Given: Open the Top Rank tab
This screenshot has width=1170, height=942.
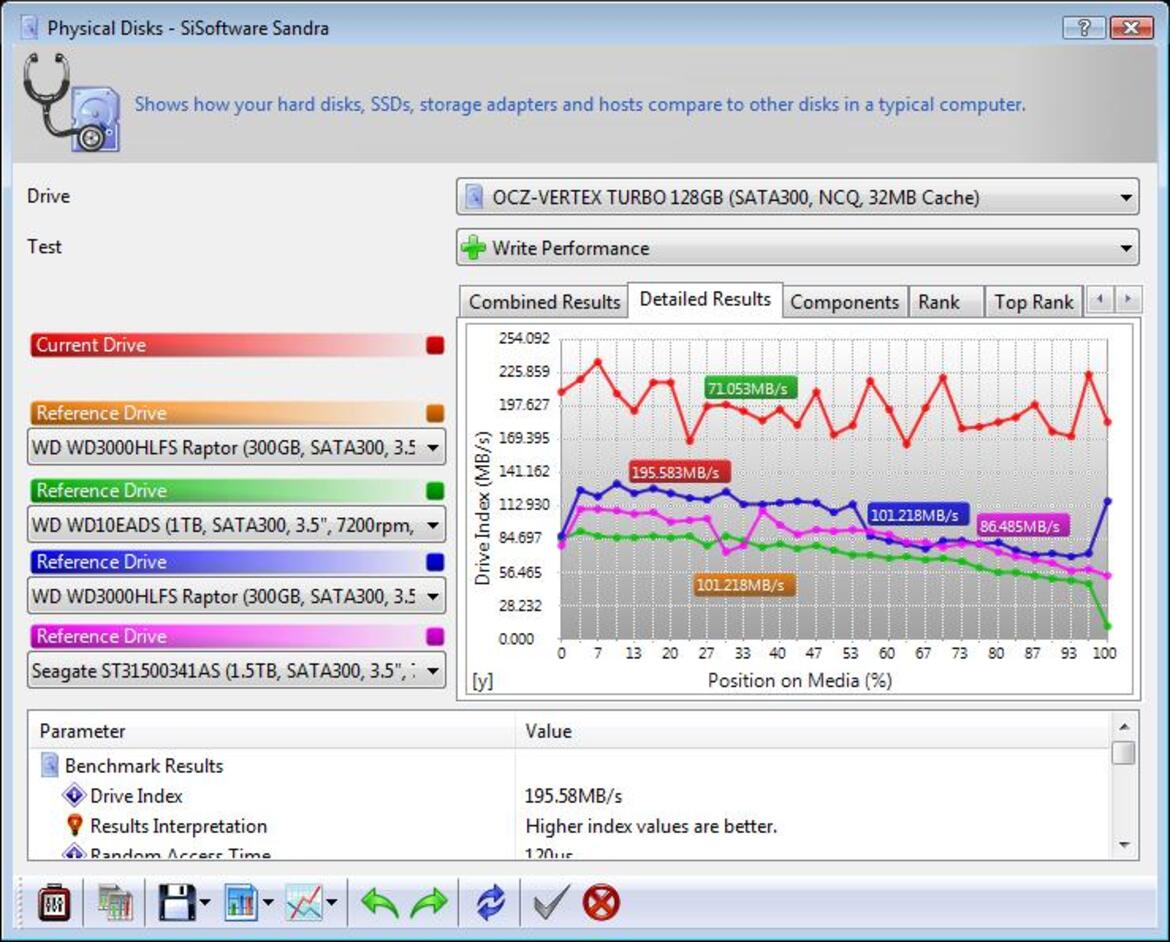Looking at the screenshot, I should pyautogui.click(x=1033, y=302).
